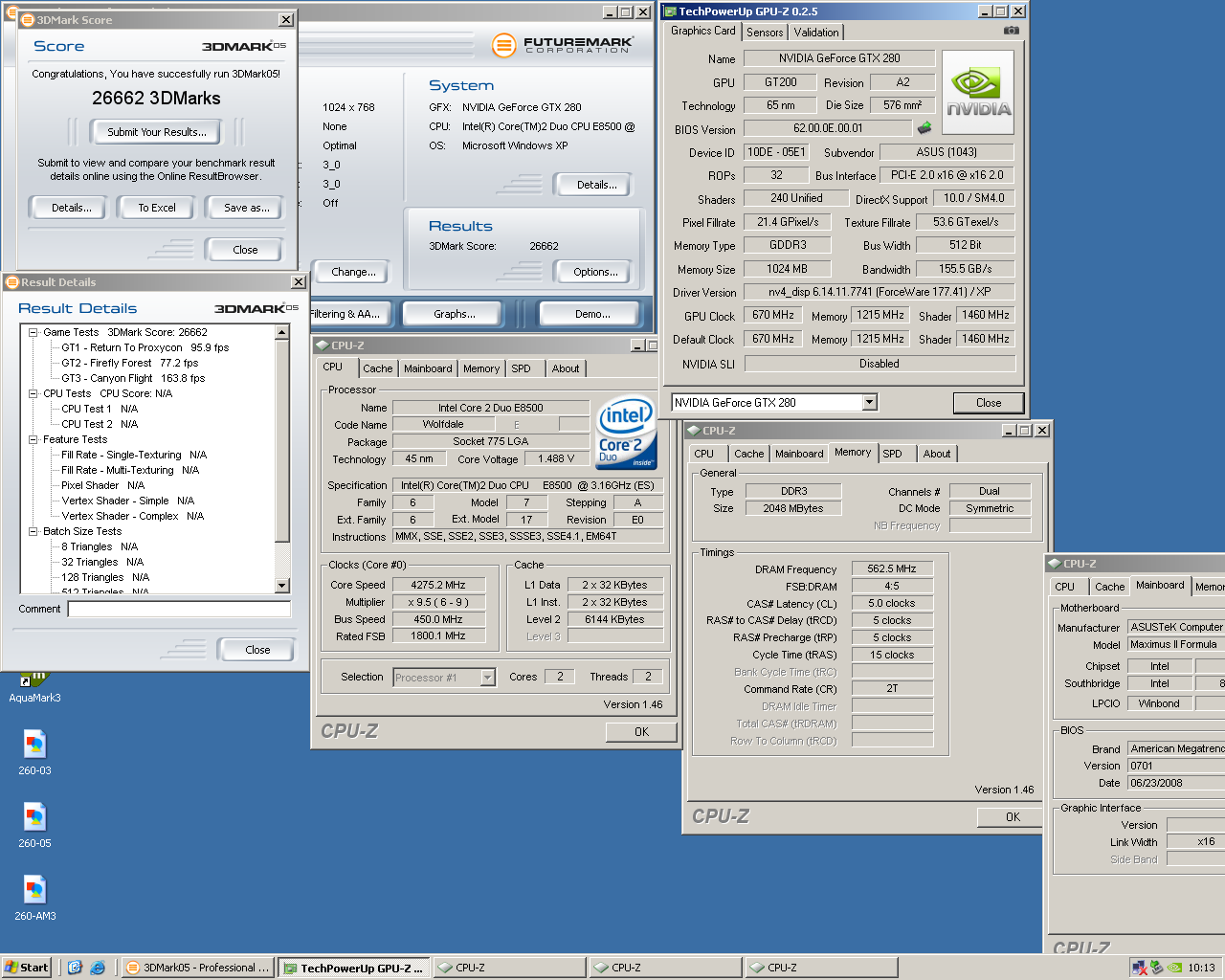Click Save as button in Score window
Screen dimensions: 1225x980
point(246,208)
